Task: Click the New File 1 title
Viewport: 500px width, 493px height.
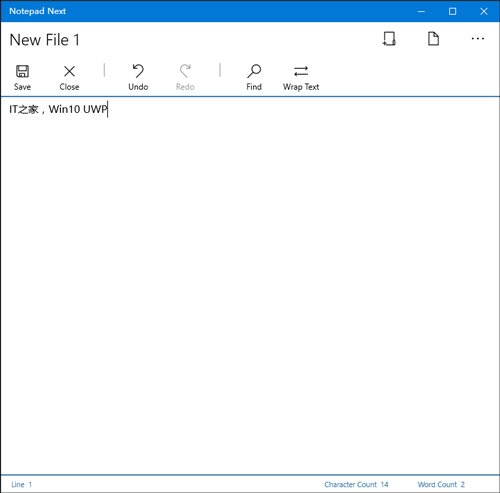Action: 45,40
